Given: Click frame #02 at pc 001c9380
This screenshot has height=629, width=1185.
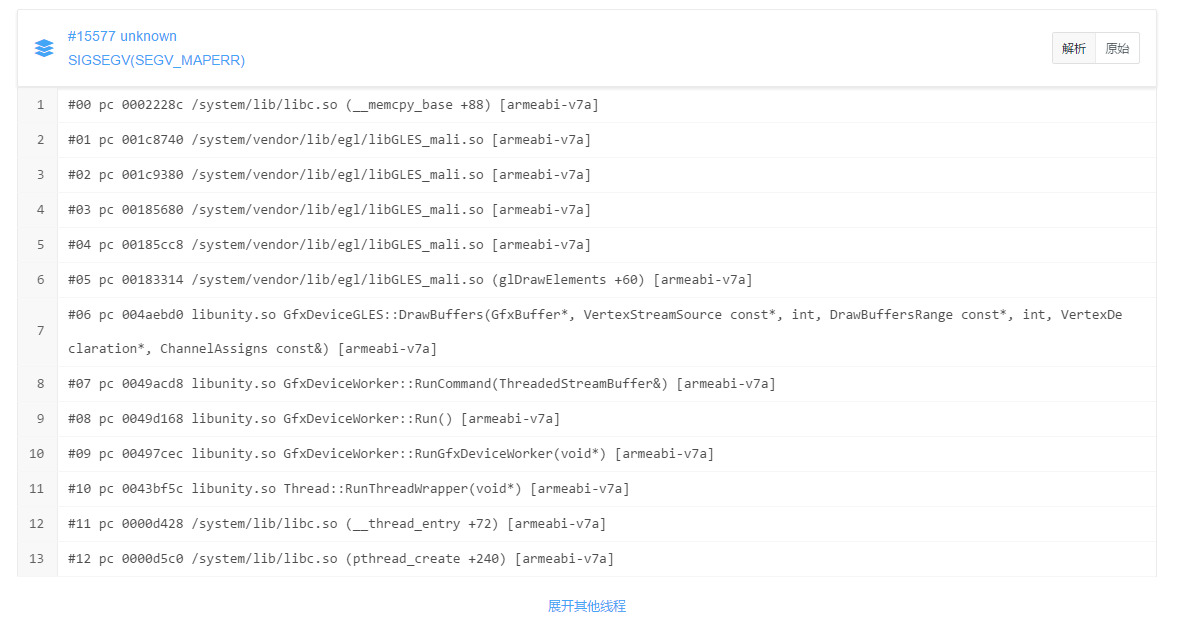Looking at the screenshot, I should pyautogui.click(x=329, y=175).
